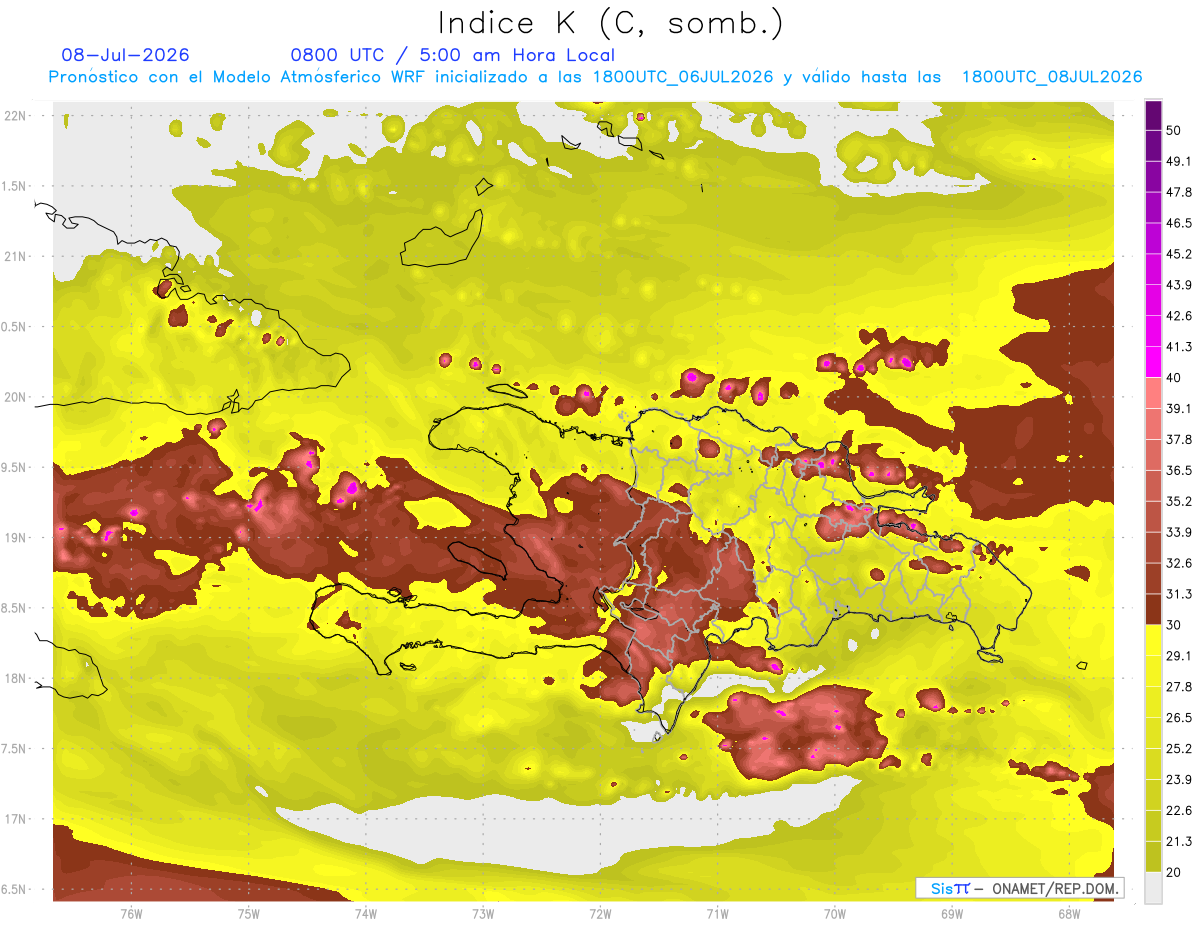Viewport: 1200px width, 927px height.
Task: Click the 22N latitude axis label
Action: (17, 116)
